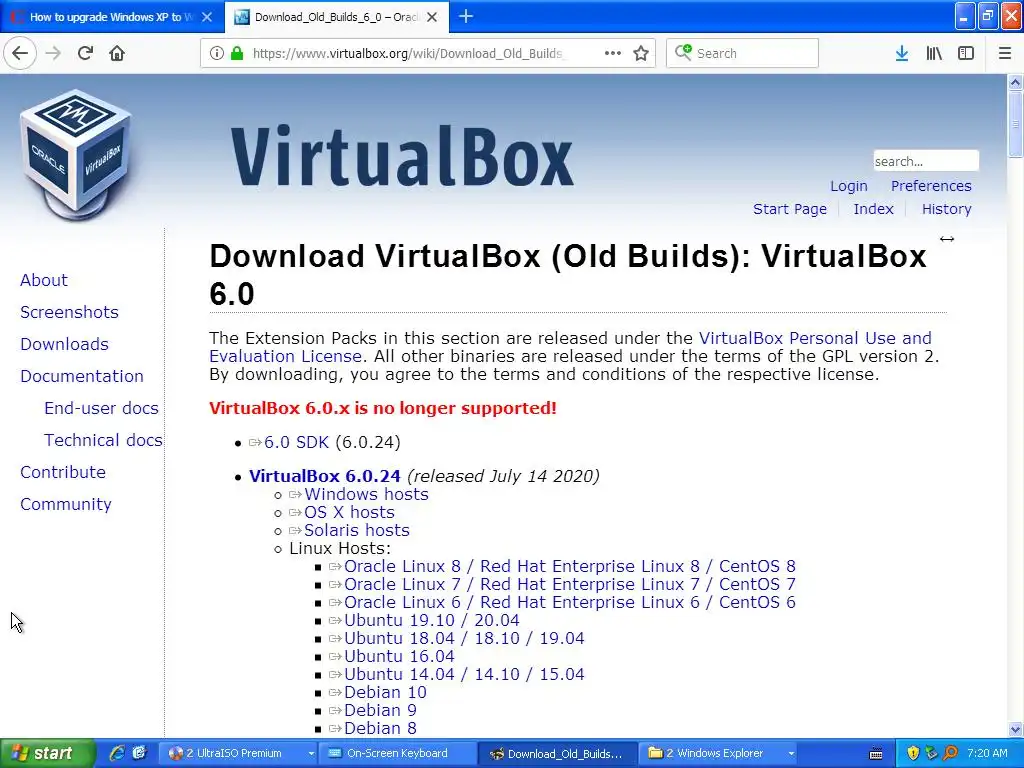Viewport: 1024px width, 768px height.
Task: Show site information icon in address bar
Action: tap(216, 53)
